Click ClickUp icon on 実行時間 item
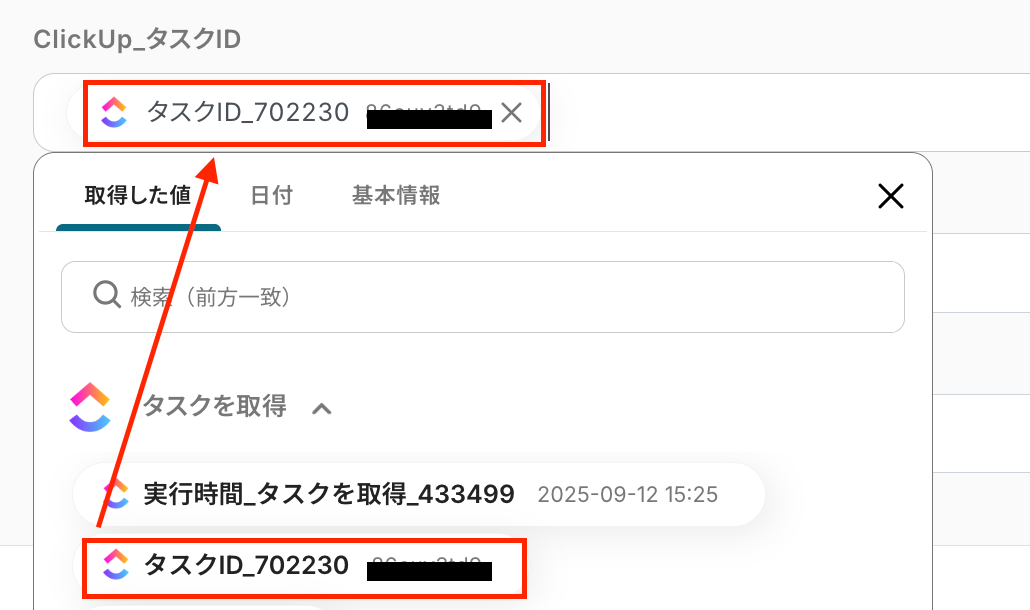Viewport: 1030px width, 610px height. pyautogui.click(x=116, y=494)
